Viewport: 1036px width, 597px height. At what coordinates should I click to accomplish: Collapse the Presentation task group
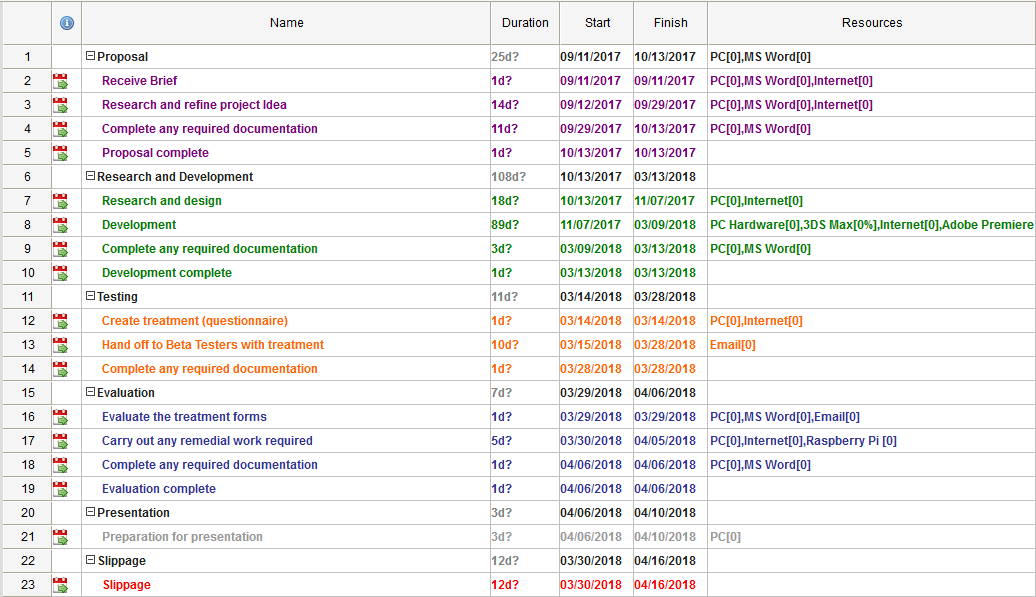pos(91,512)
